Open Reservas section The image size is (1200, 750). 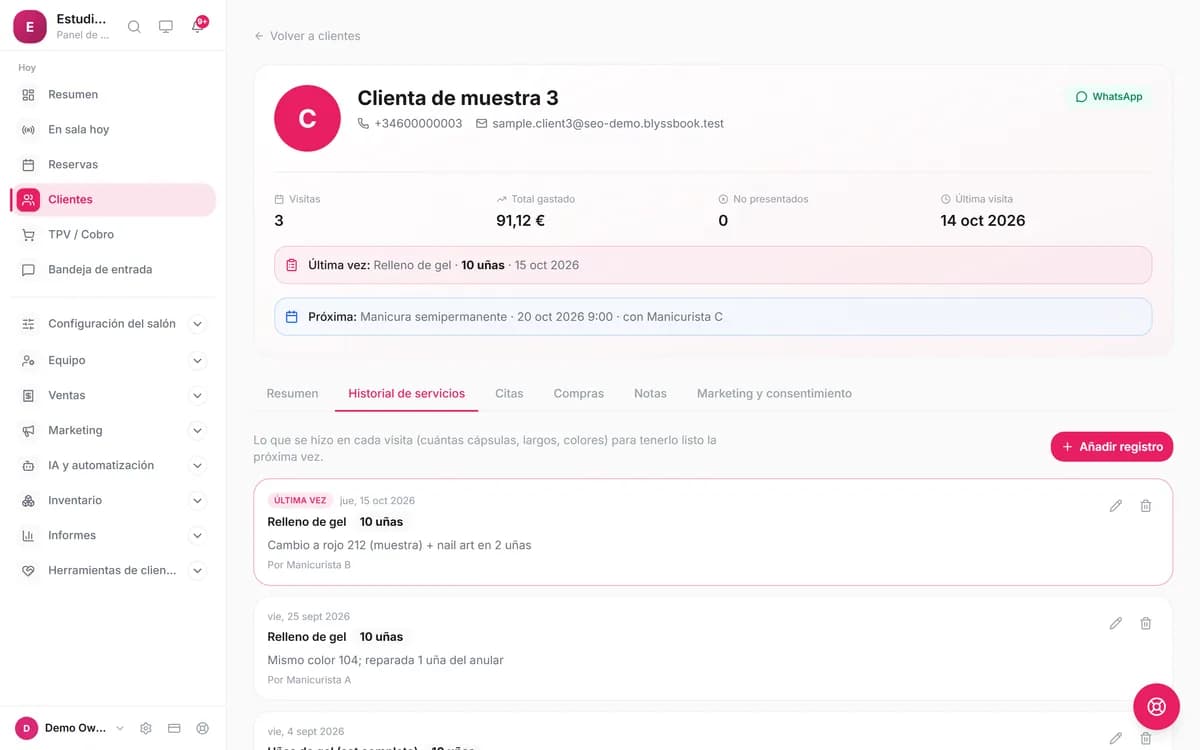(x=113, y=164)
